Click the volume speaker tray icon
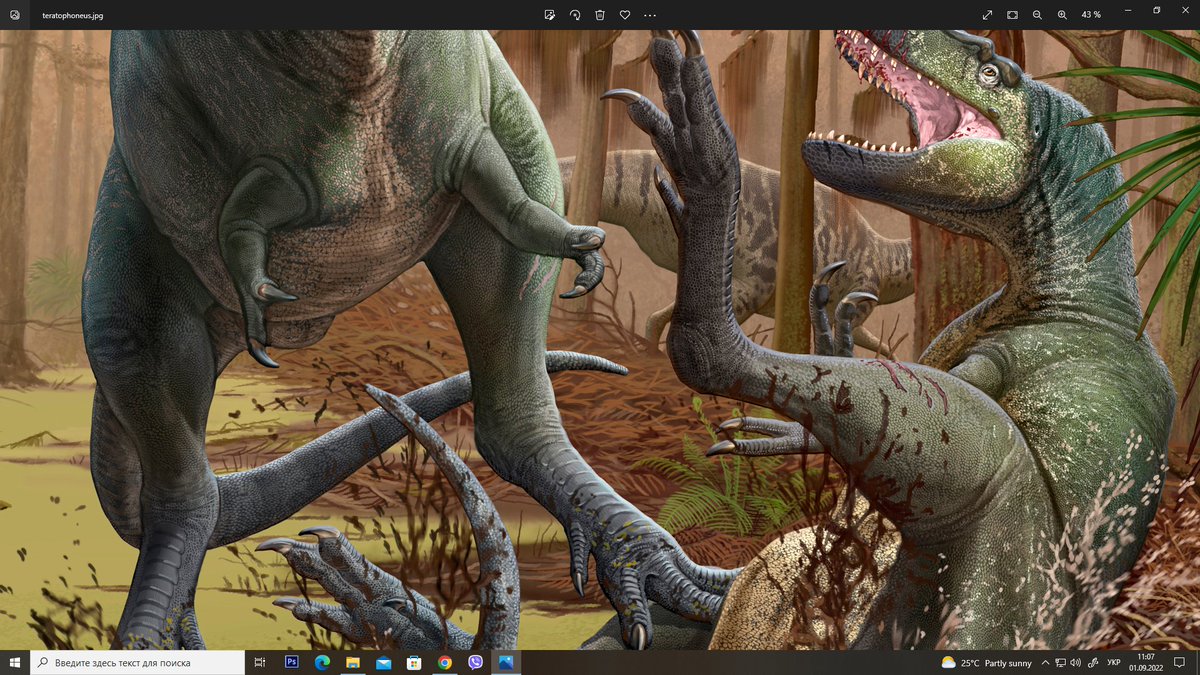 (1075, 663)
